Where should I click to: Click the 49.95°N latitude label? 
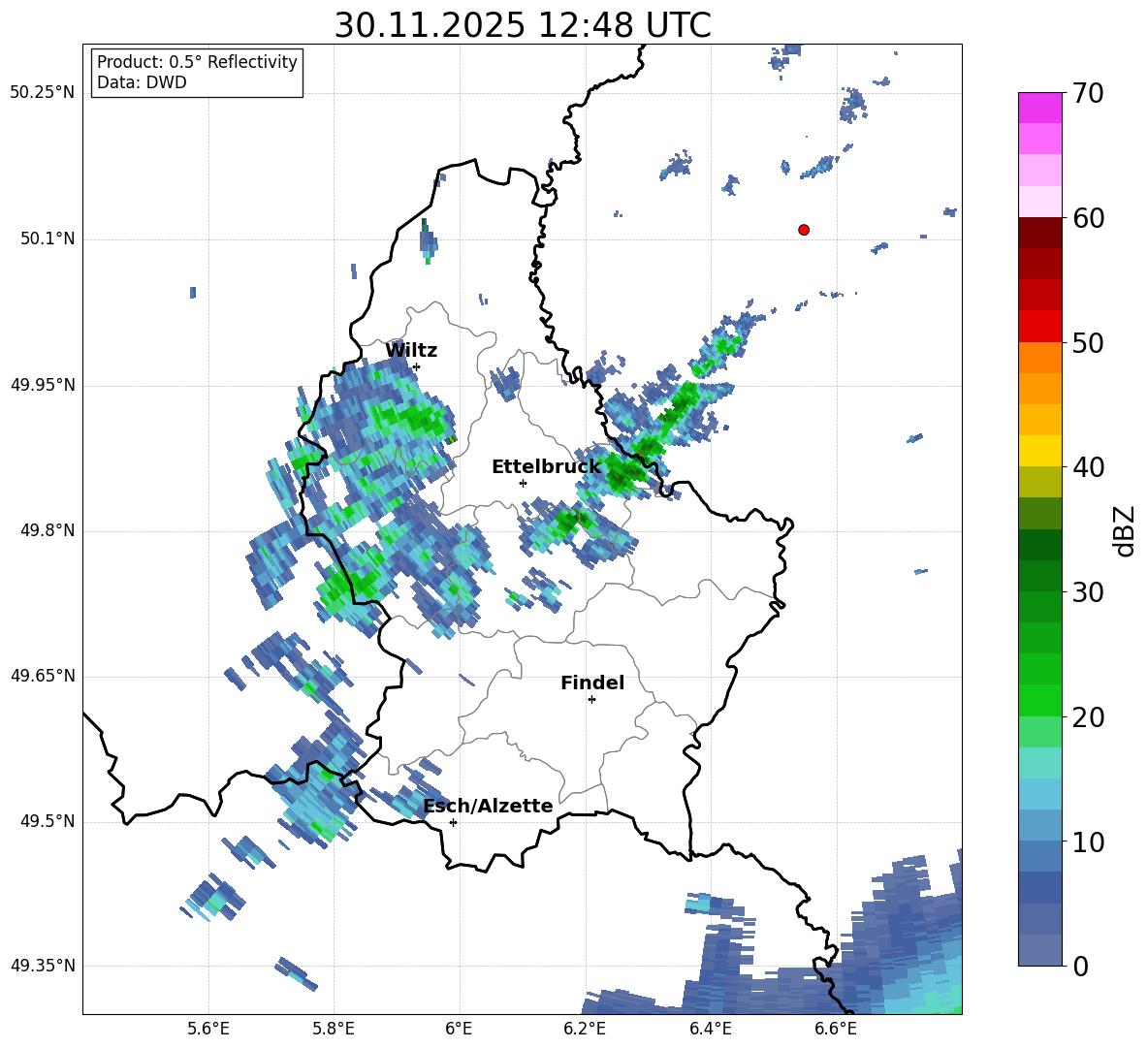[x=43, y=385]
